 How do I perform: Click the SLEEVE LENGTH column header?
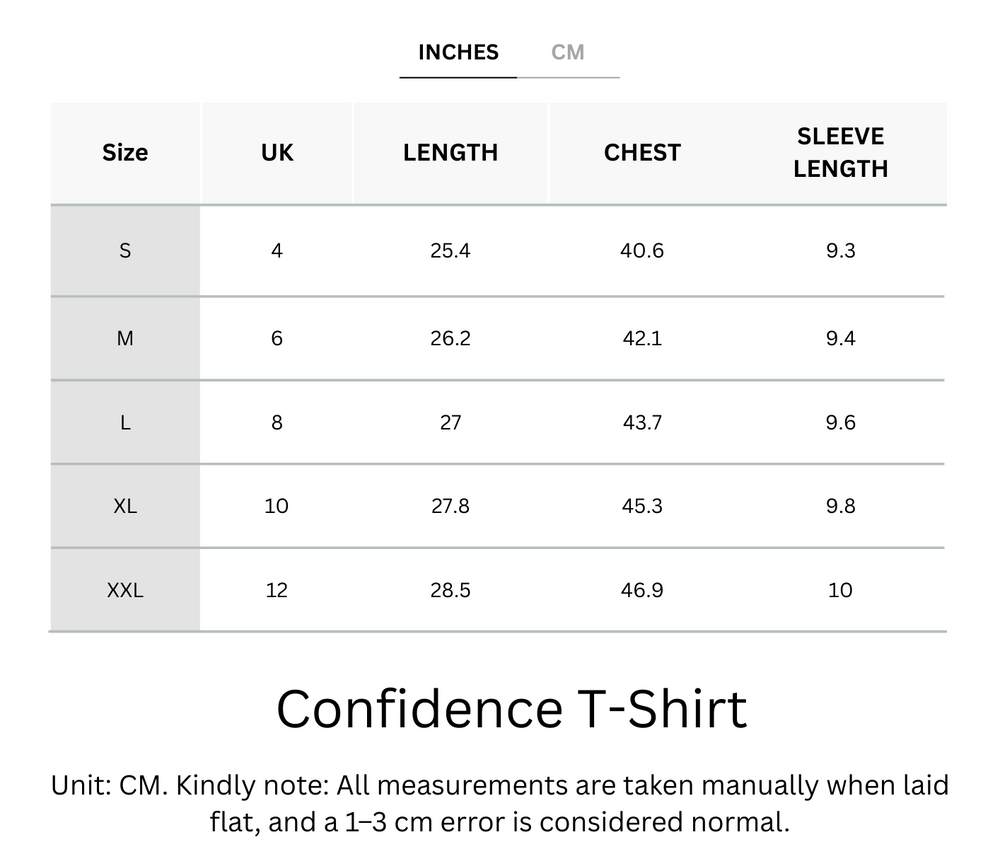(841, 152)
